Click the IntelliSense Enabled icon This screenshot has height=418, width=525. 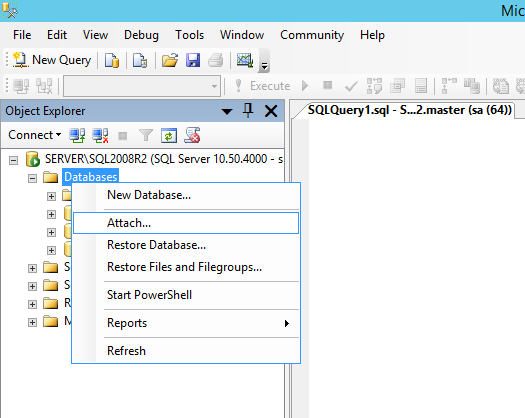coord(421,86)
